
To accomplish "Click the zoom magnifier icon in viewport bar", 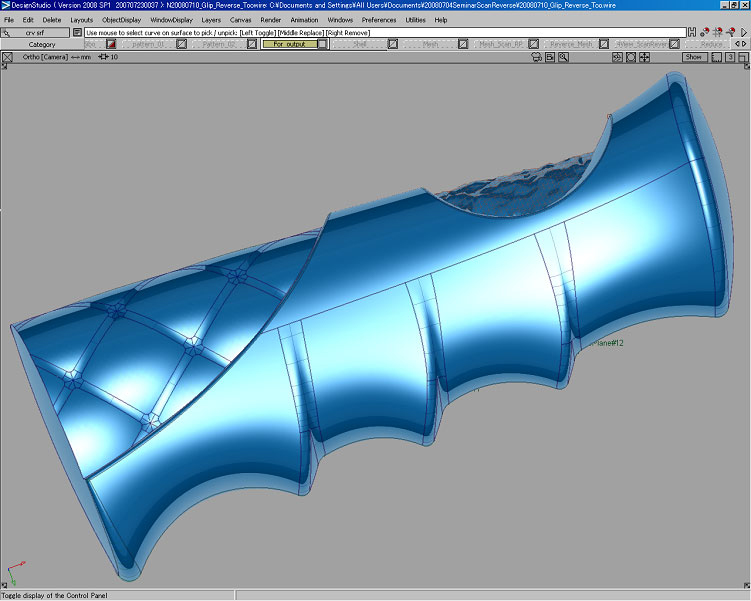I will 563,57.
